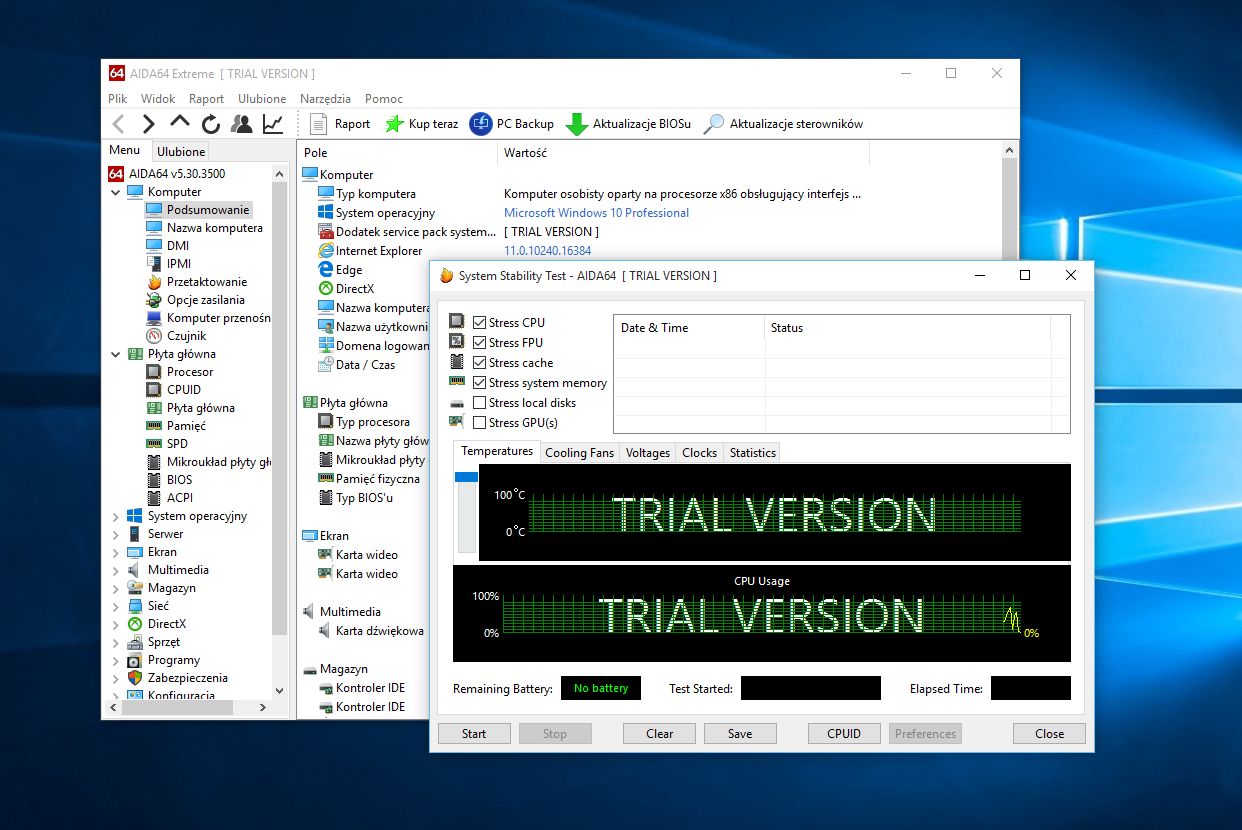This screenshot has width=1242, height=830.
Task: Click the Wartość column header
Action: tap(683, 153)
